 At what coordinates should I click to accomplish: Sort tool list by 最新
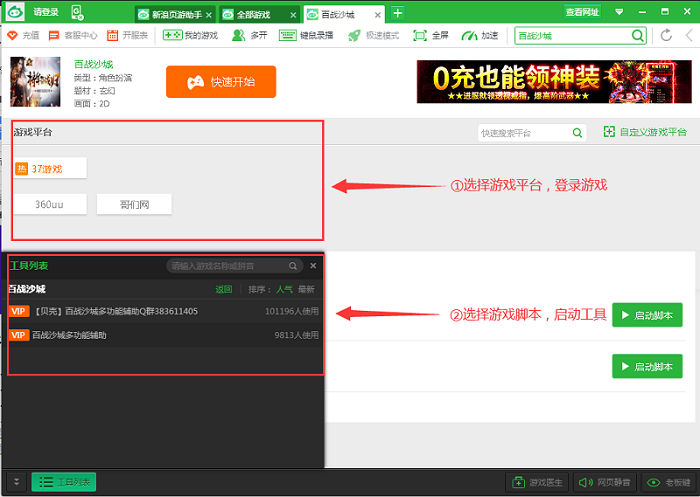tap(305, 289)
